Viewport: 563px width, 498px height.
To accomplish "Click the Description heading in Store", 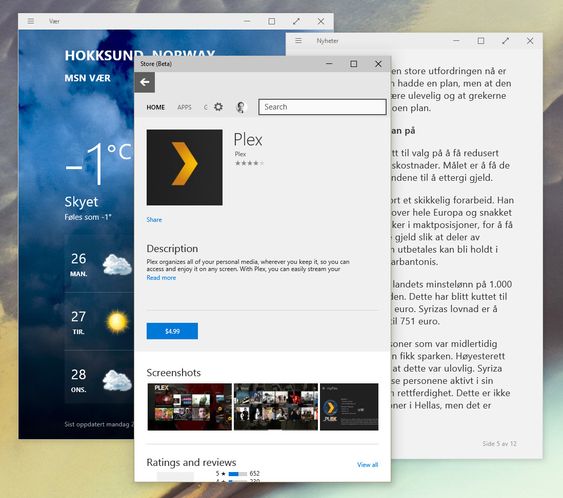I will [172, 248].
